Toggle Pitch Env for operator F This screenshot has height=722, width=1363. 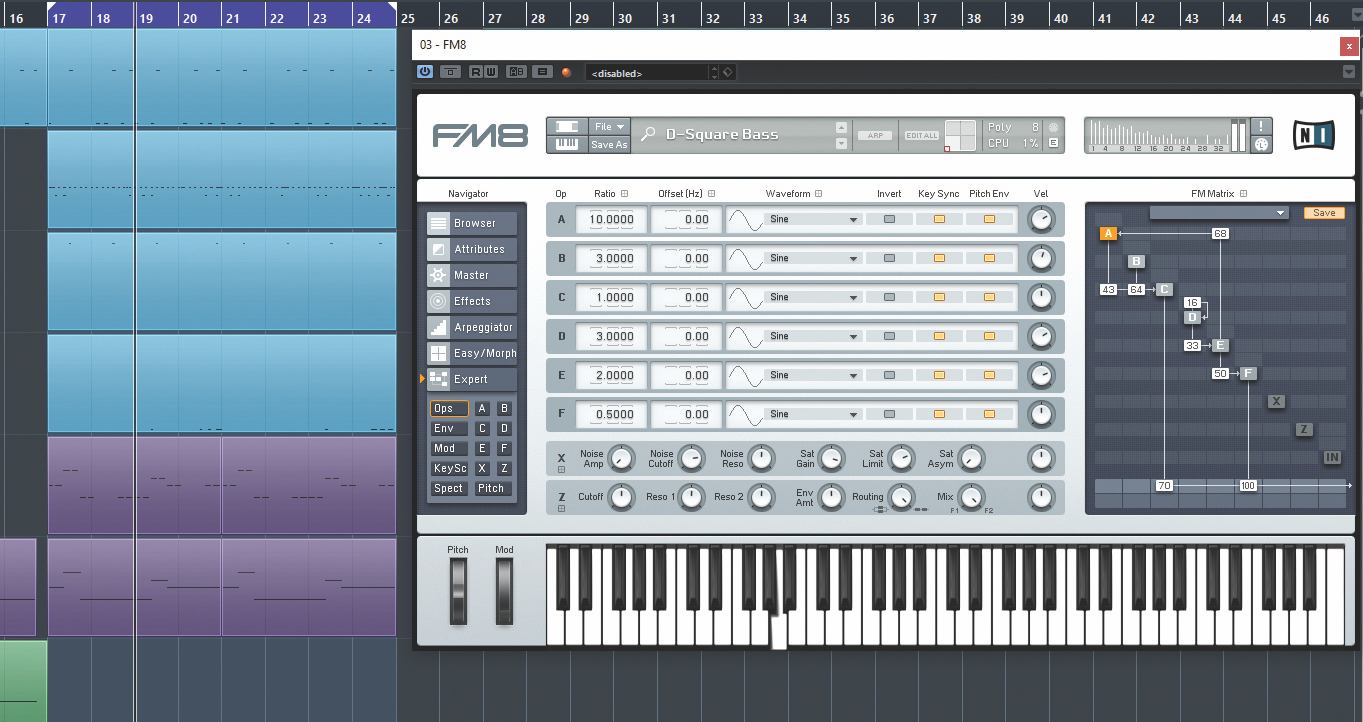989,414
